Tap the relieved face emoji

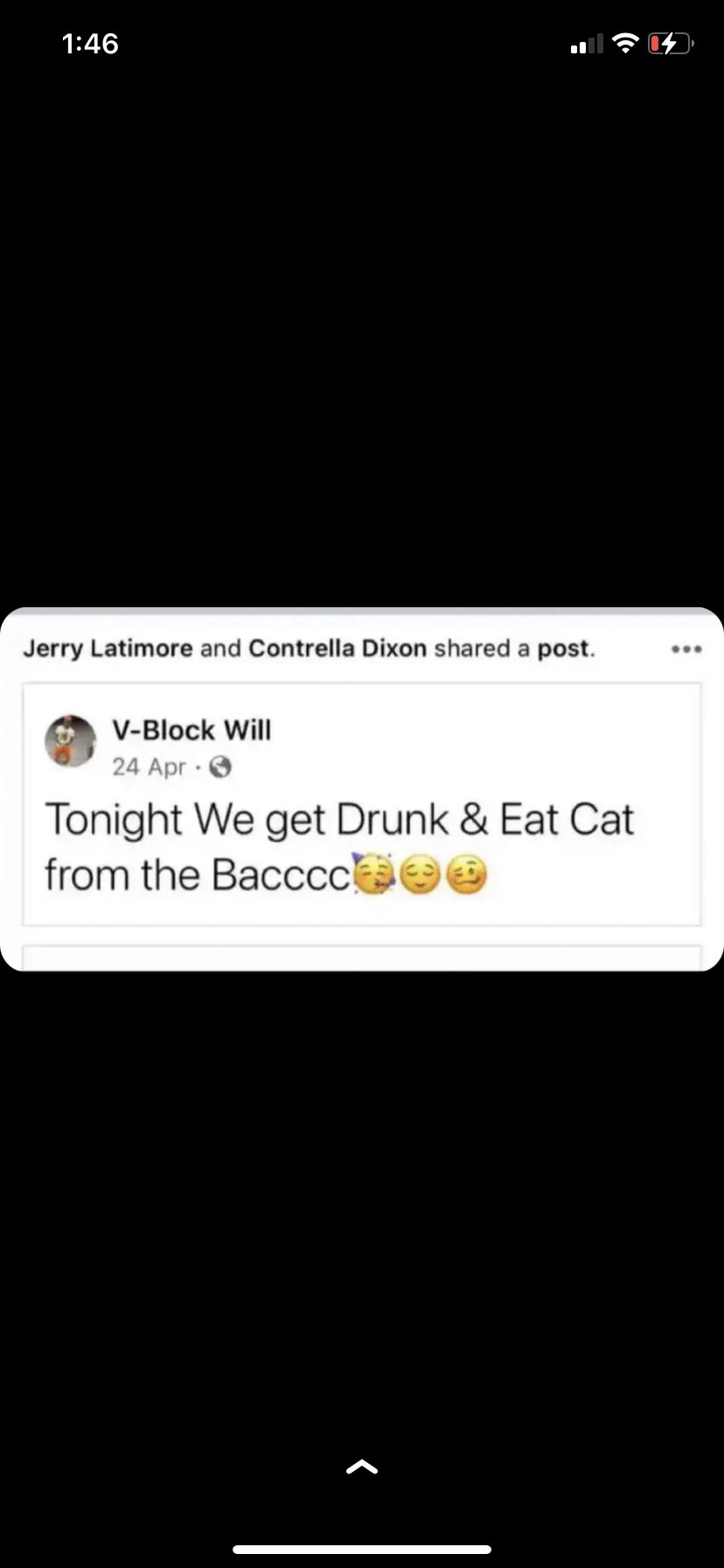click(421, 876)
